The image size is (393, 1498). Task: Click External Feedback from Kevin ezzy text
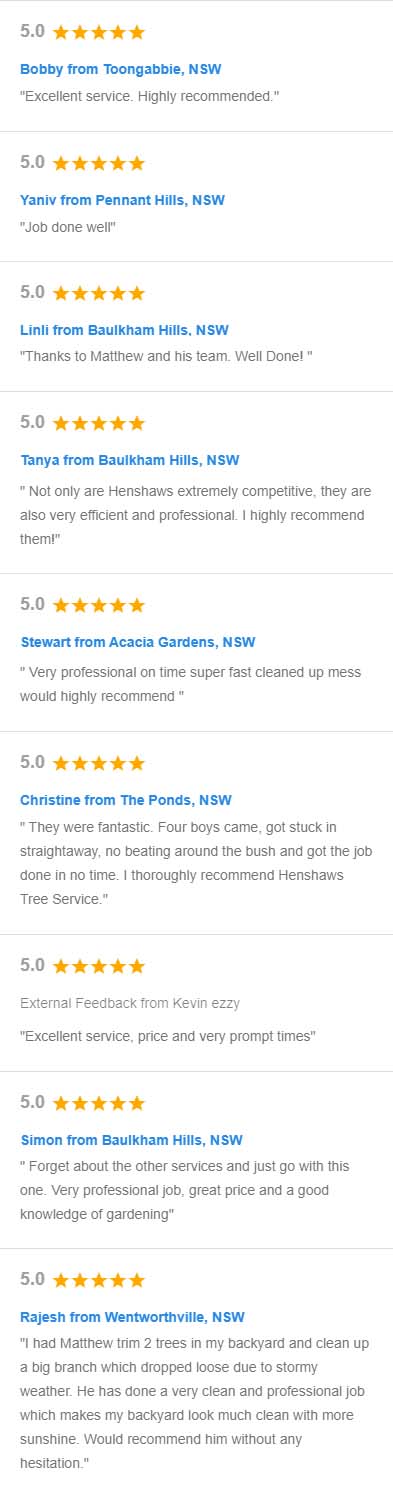(130, 1003)
